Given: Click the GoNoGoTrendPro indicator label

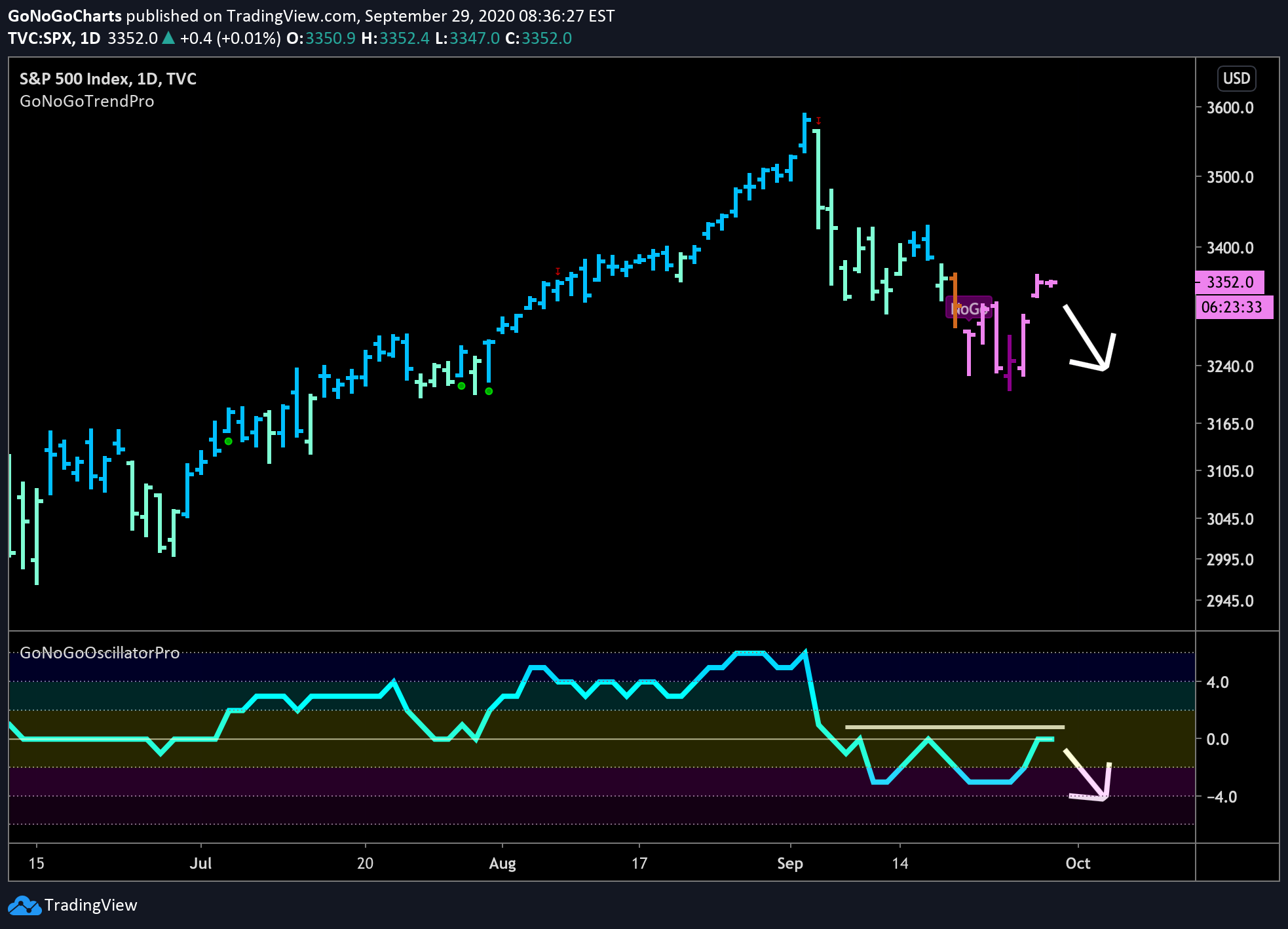Looking at the screenshot, I should [87, 102].
